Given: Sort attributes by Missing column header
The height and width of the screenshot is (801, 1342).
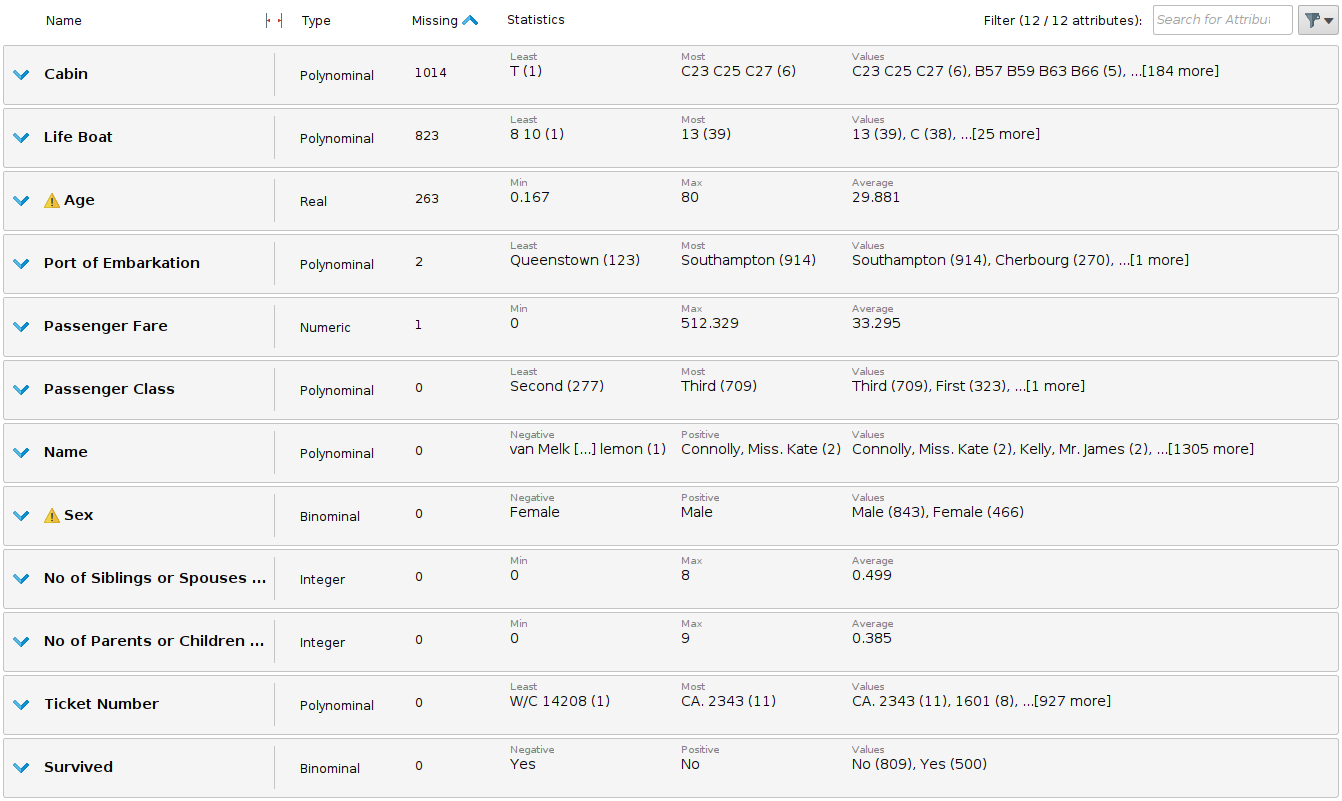Looking at the screenshot, I should click(434, 21).
